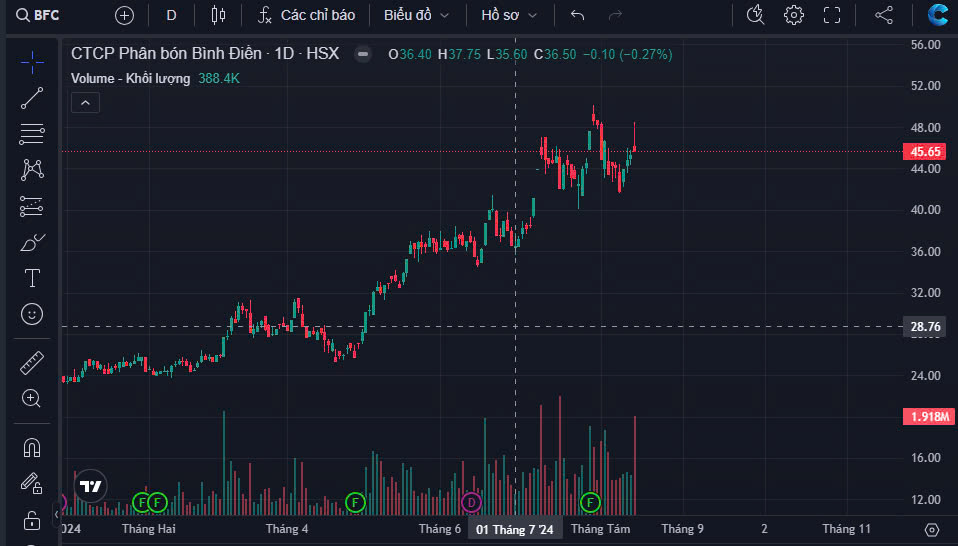The height and width of the screenshot is (546, 958).
Task: Open Các chỉ báo indicators menu
Action: coord(306,15)
